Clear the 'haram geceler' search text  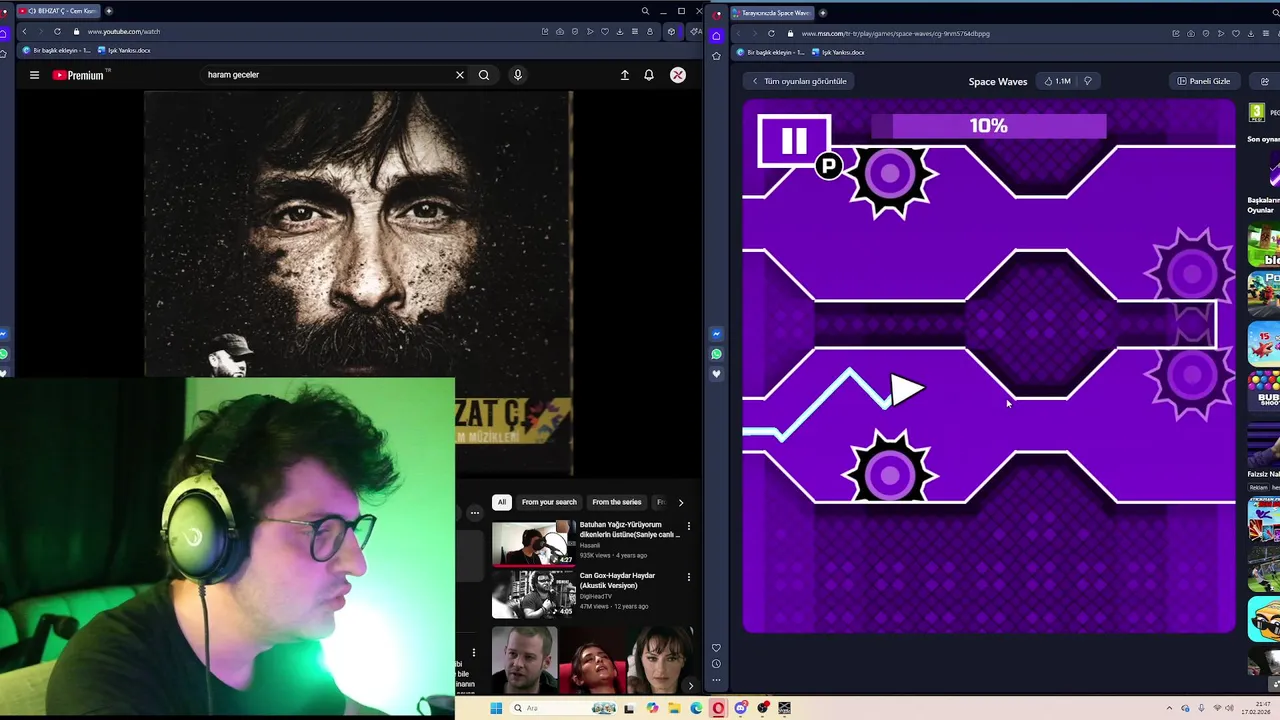coord(460,75)
